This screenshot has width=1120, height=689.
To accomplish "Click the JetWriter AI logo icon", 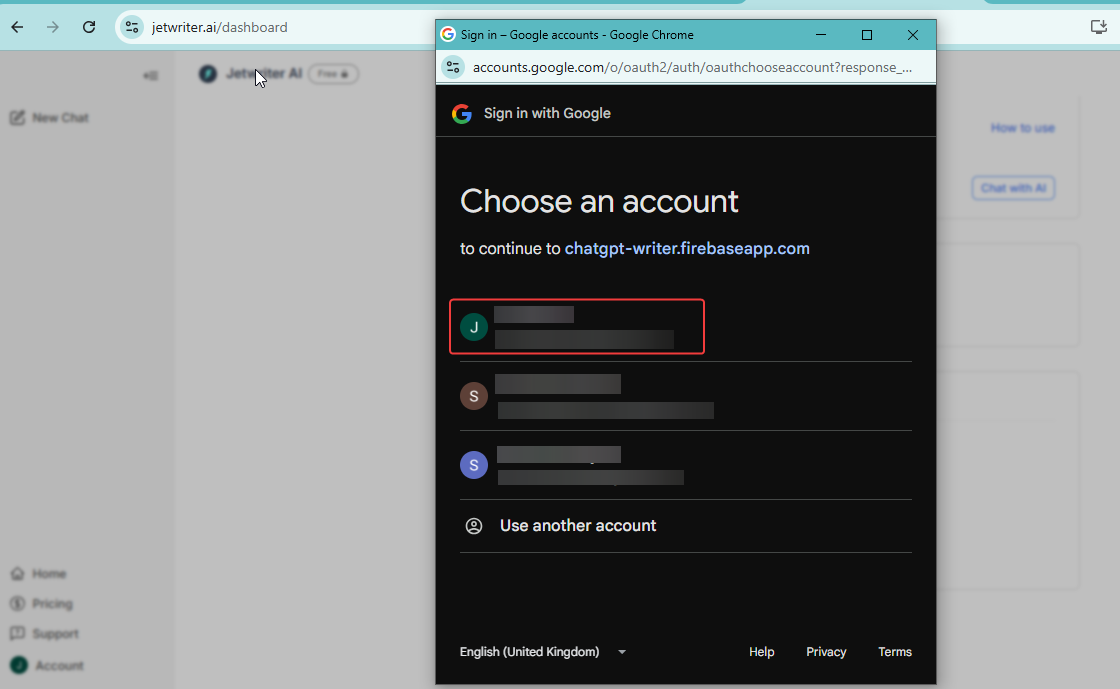I will [x=208, y=74].
